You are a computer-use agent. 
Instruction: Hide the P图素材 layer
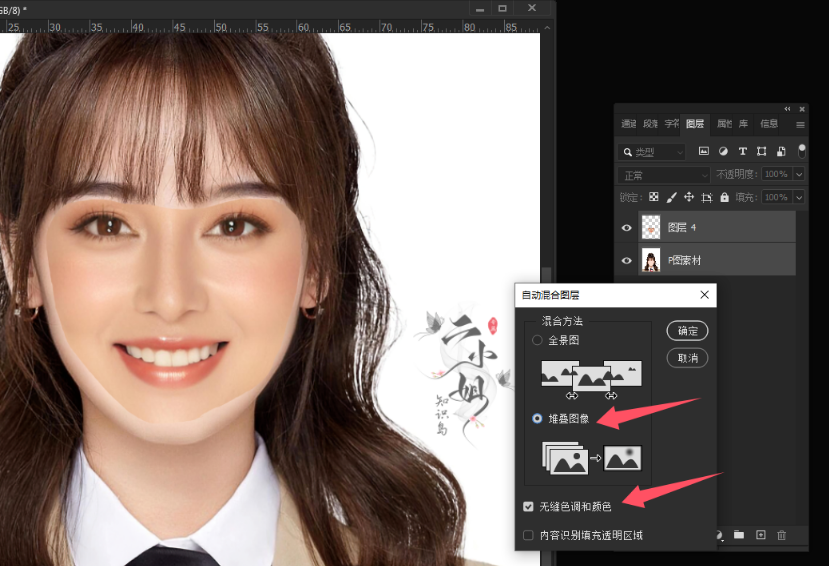627,261
